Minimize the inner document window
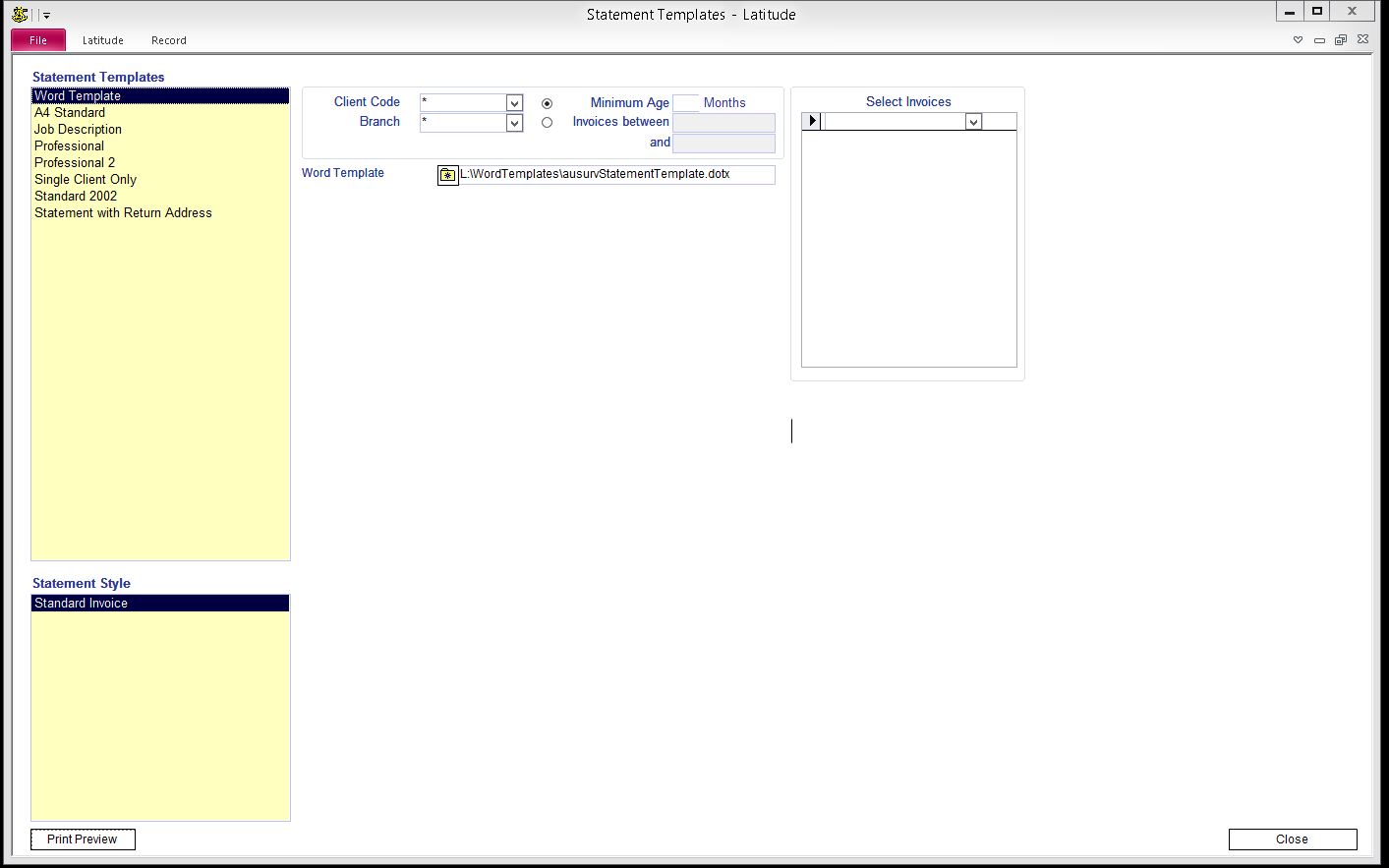The width and height of the screenshot is (1389, 868). [x=1319, y=40]
